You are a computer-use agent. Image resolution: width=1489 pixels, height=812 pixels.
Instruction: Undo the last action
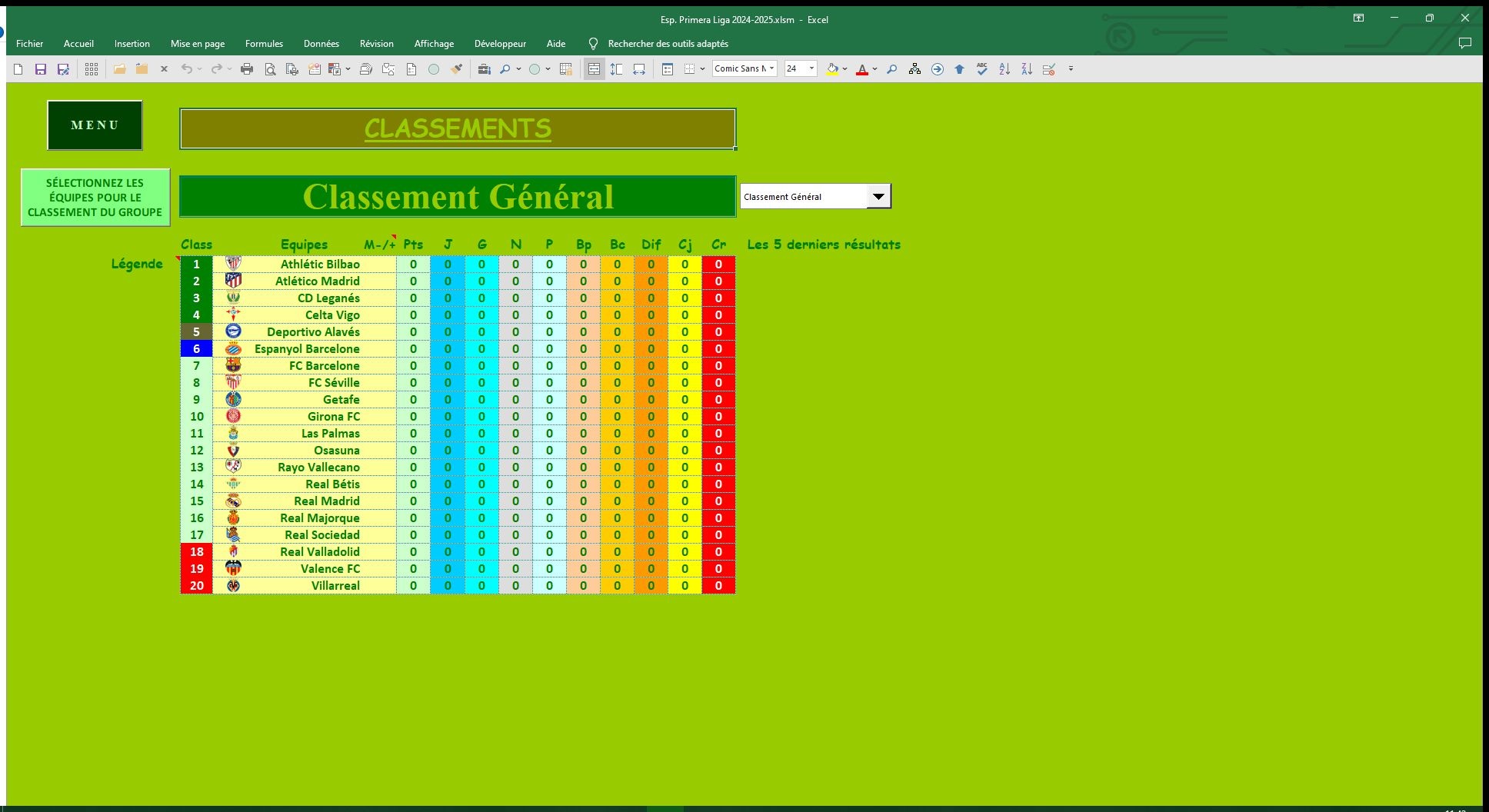186,69
